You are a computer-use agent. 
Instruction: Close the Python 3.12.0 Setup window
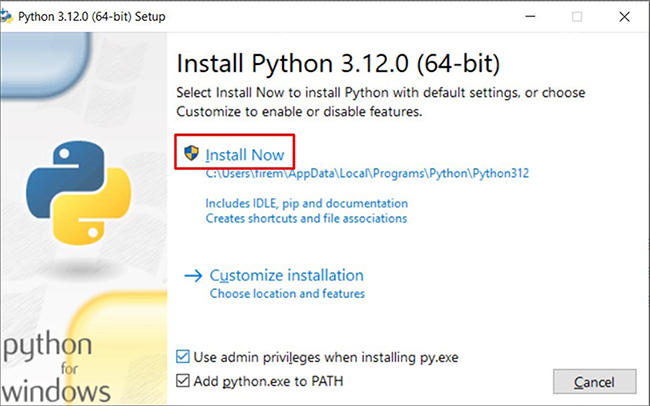pyautogui.click(x=624, y=17)
